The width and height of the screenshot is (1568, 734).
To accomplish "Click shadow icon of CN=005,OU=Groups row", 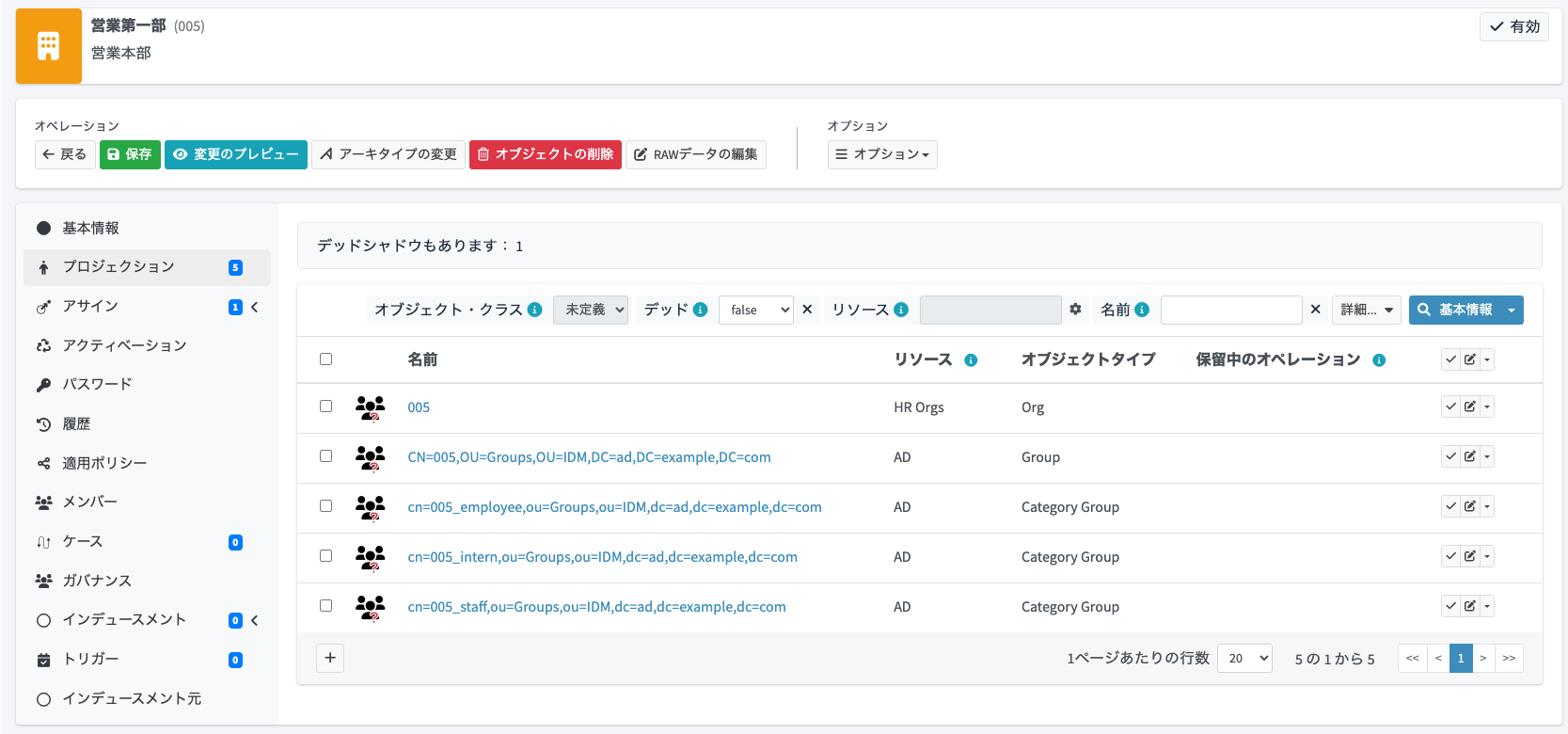I will [370, 458].
